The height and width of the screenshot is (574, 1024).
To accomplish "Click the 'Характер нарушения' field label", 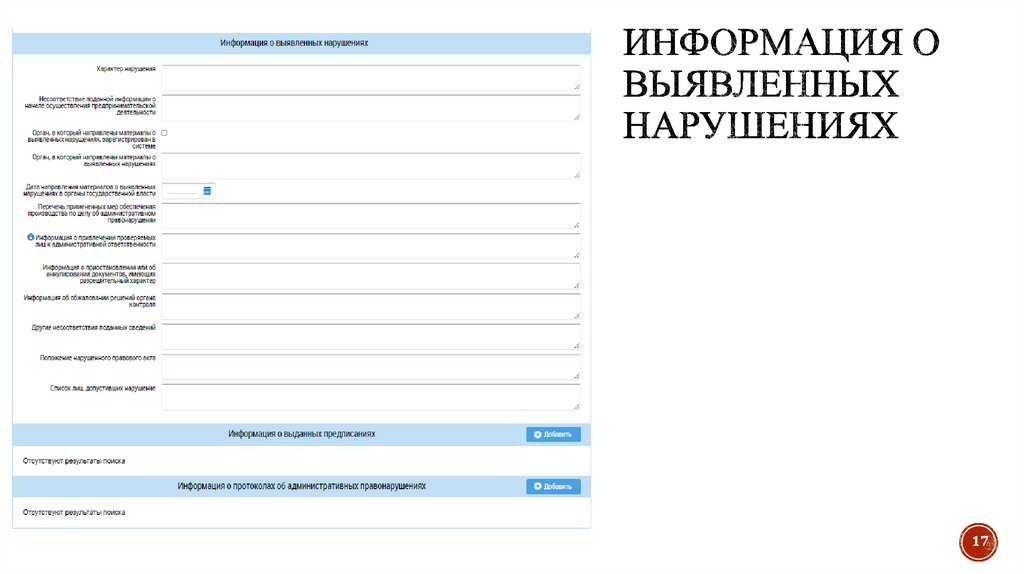I will point(126,69).
